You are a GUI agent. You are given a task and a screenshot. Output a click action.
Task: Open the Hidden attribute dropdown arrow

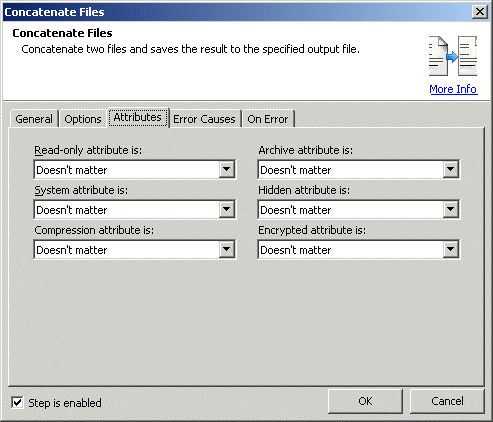point(450,209)
